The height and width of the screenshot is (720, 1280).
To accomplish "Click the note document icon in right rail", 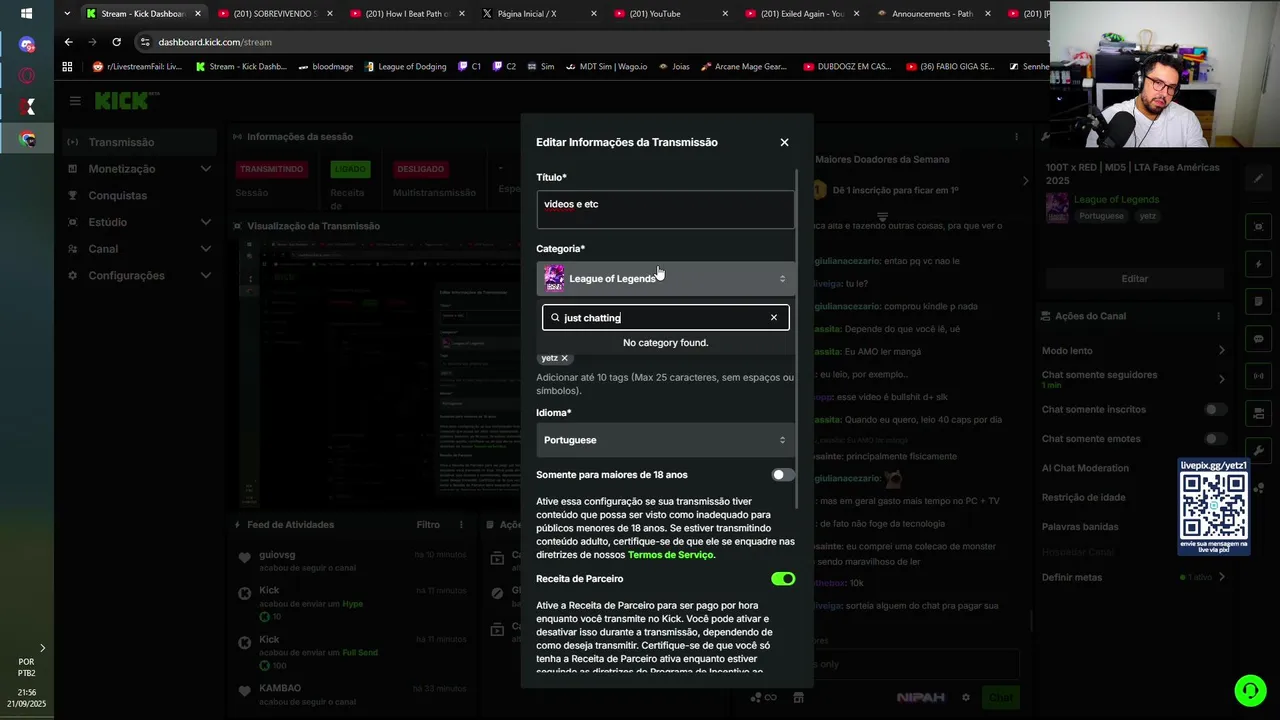I will (1259, 301).
